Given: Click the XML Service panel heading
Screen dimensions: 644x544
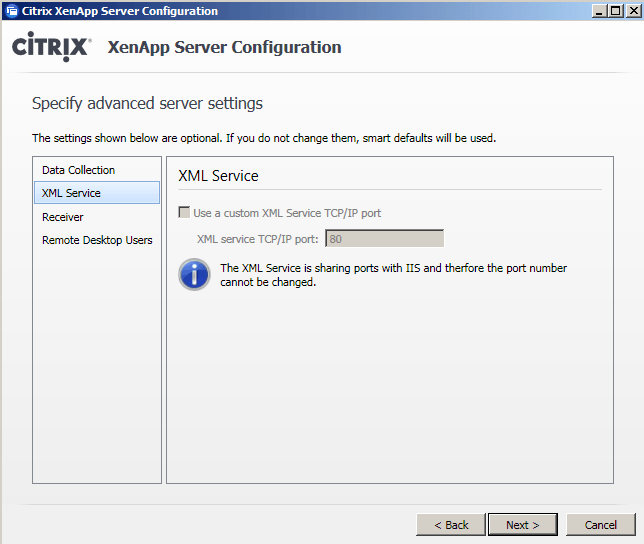Looking at the screenshot, I should pyautogui.click(x=218, y=176).
